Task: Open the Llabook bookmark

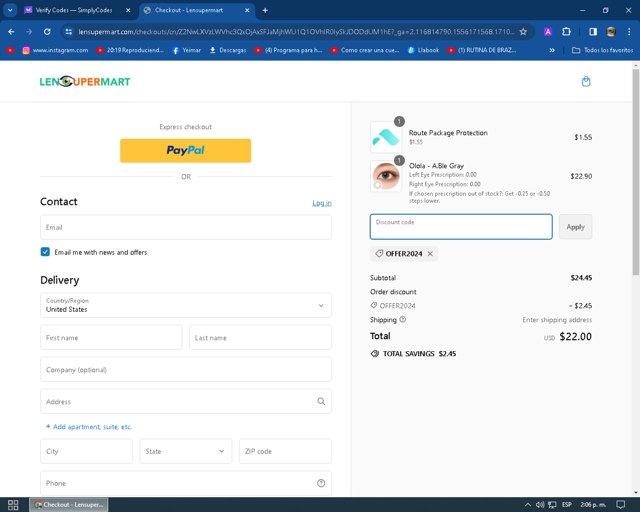Action: point(423,50)
